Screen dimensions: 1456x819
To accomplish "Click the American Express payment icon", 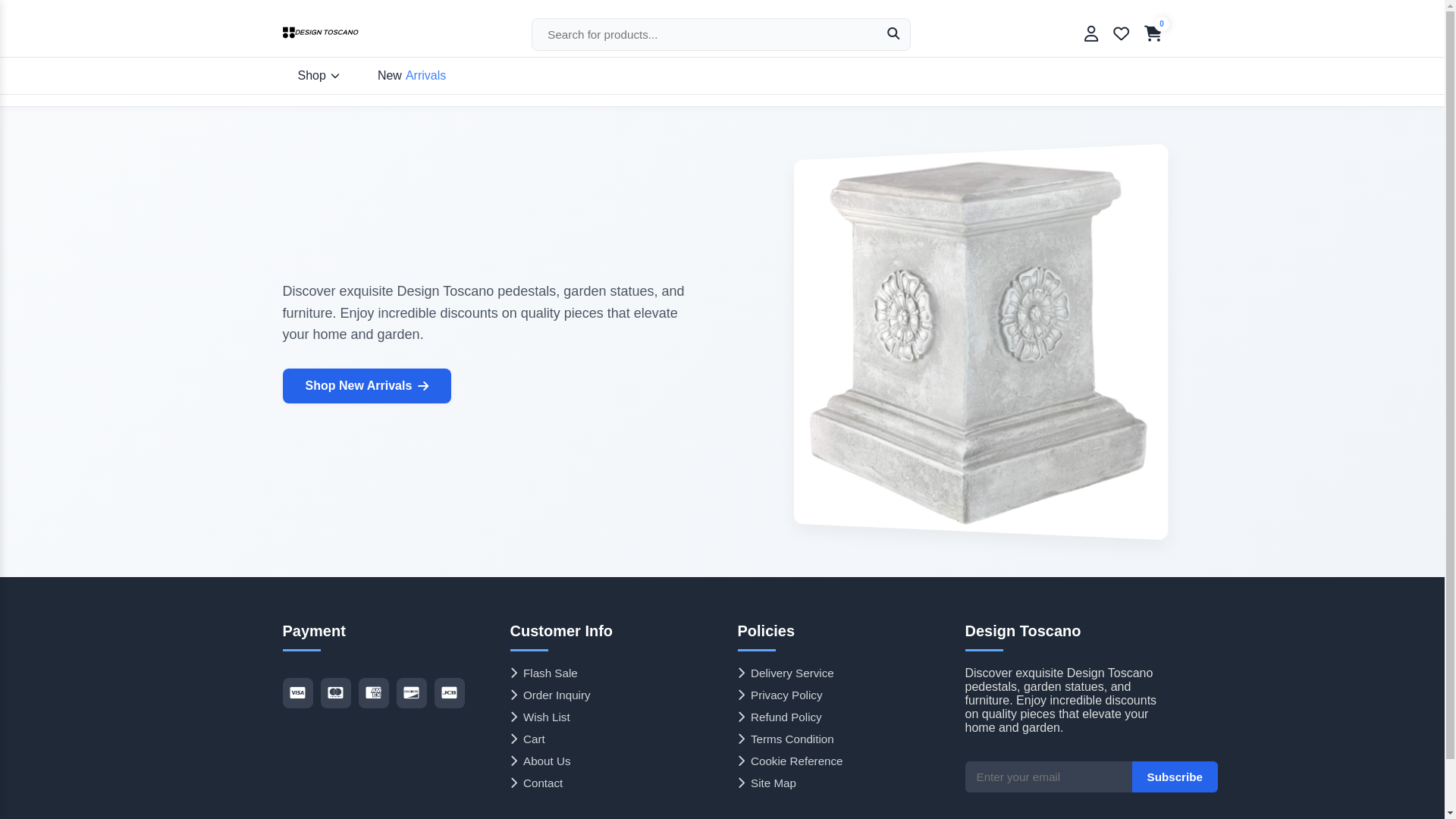I will pos(373,693).
